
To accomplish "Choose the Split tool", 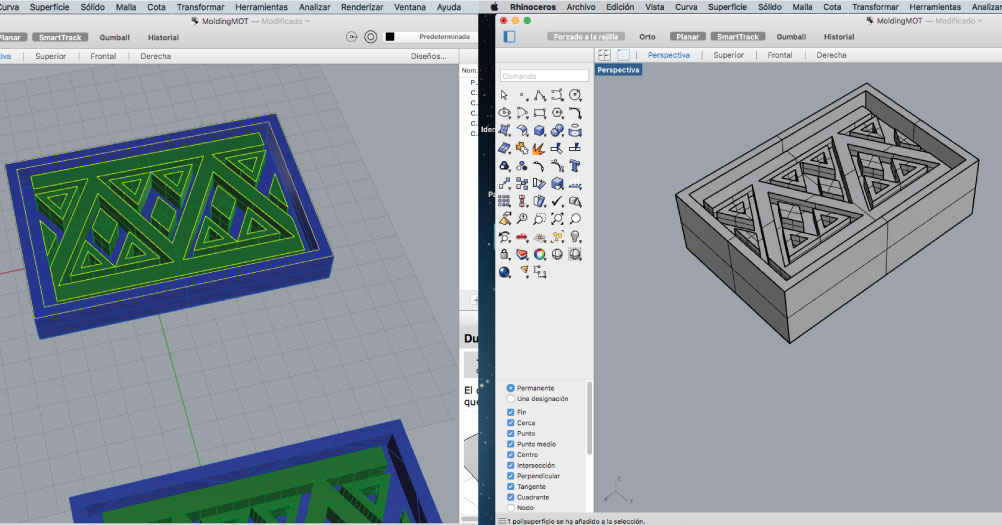I will point(575,148).
